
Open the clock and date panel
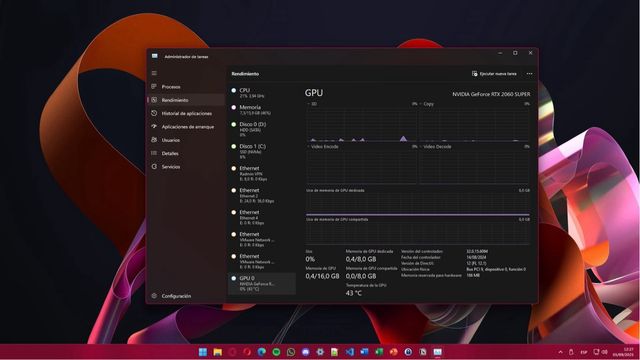point(623,352)
